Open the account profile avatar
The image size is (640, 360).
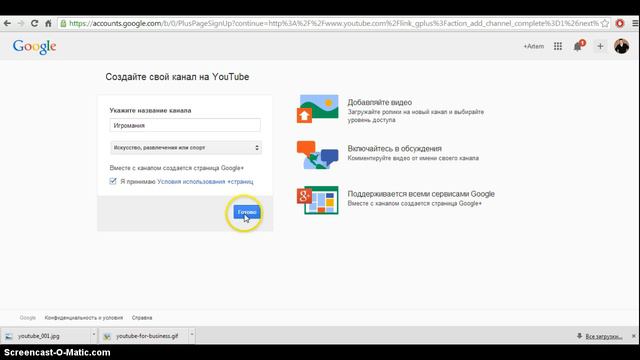click(621, 46)
